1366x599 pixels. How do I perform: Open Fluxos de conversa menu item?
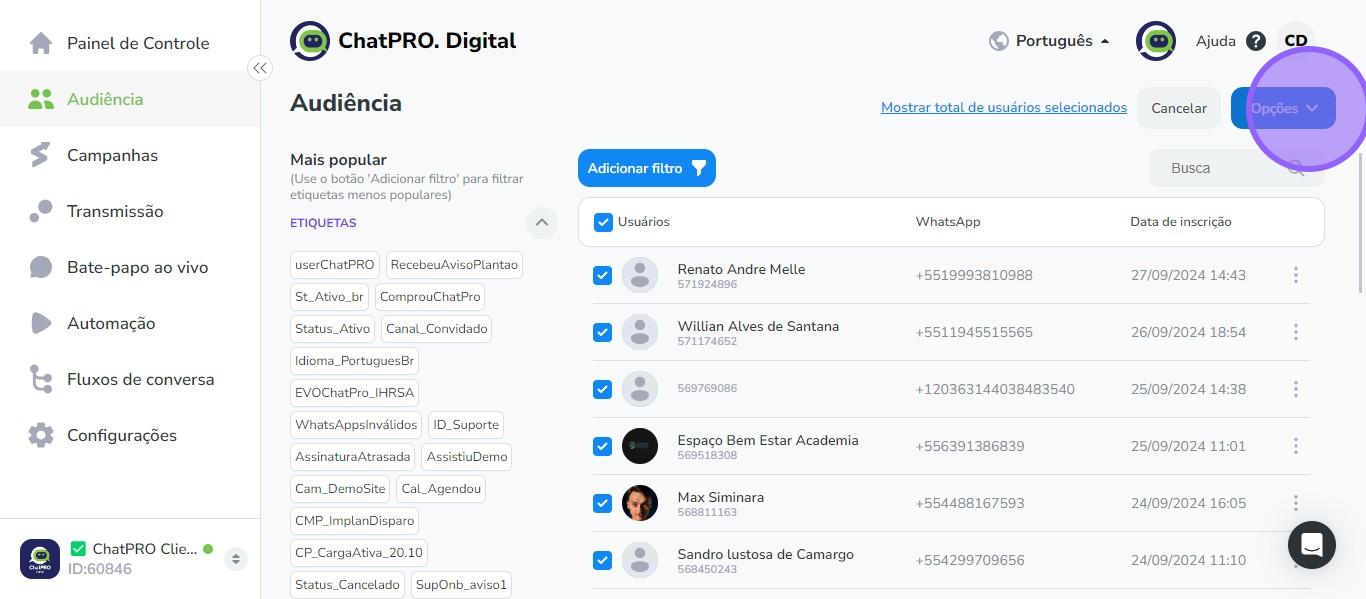tap(130, 379)
